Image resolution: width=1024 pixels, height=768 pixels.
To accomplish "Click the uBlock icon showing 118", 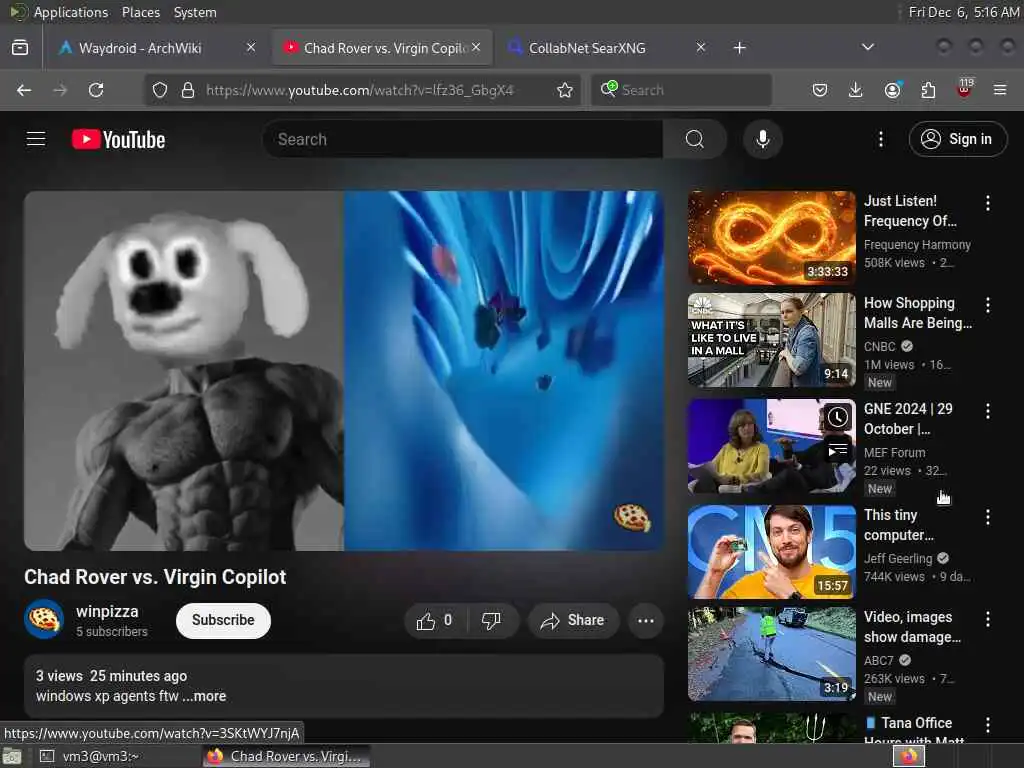I will pos(965,89).
